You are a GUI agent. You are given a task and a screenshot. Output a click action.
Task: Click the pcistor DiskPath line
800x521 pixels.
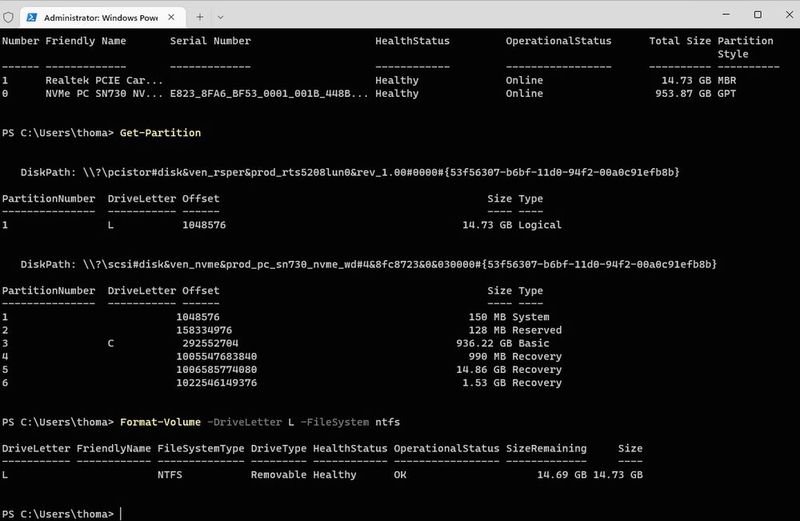pos(350,172)
